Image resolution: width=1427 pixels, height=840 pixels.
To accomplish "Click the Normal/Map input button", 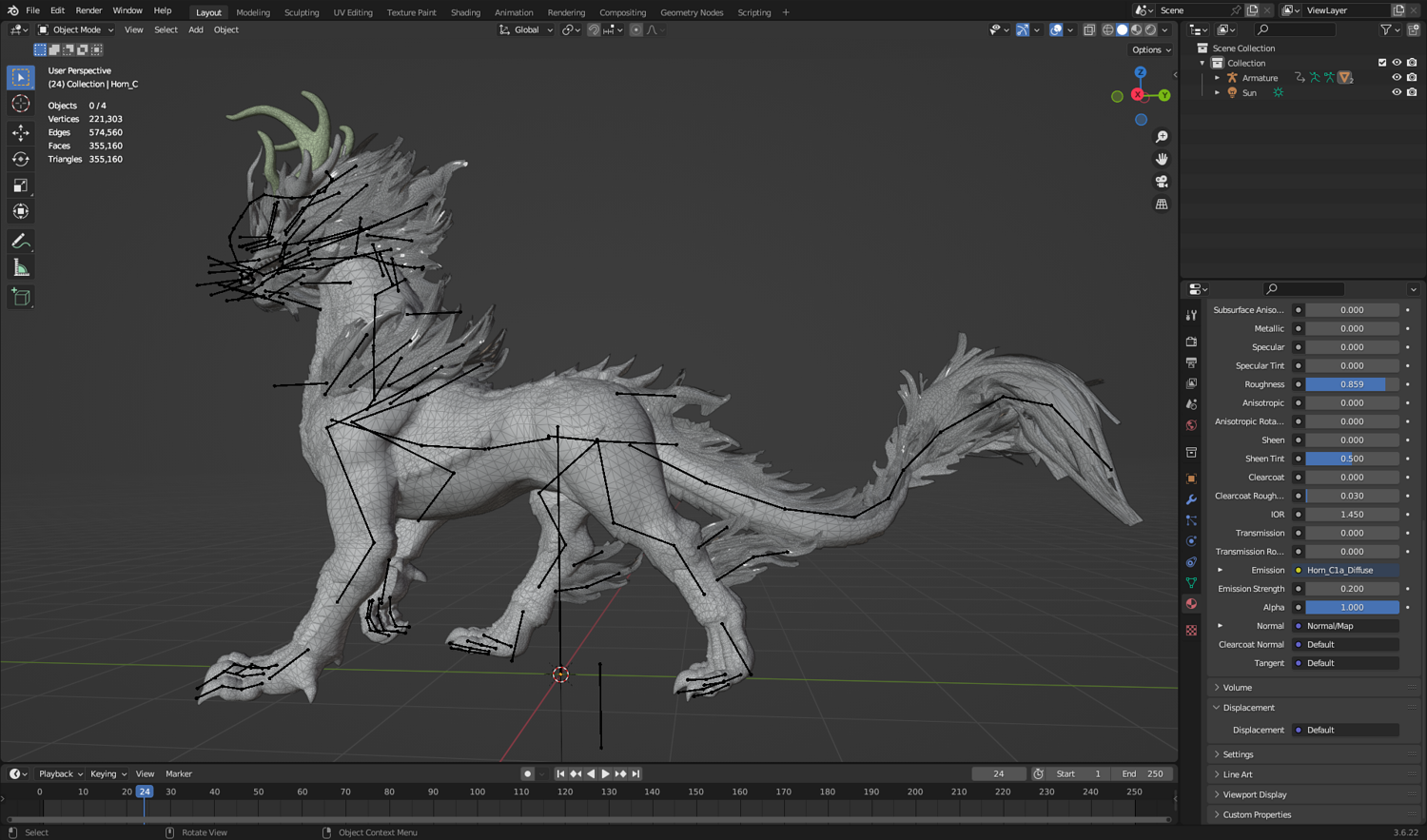I will [1345, 626].
